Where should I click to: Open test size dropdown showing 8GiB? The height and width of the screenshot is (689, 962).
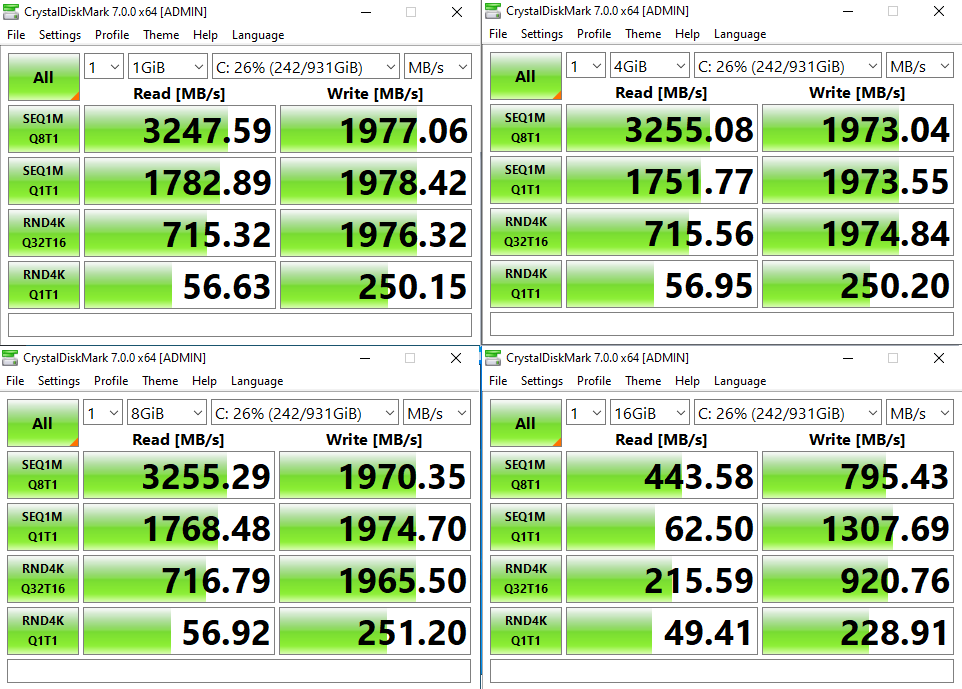[x=166, y=413]
